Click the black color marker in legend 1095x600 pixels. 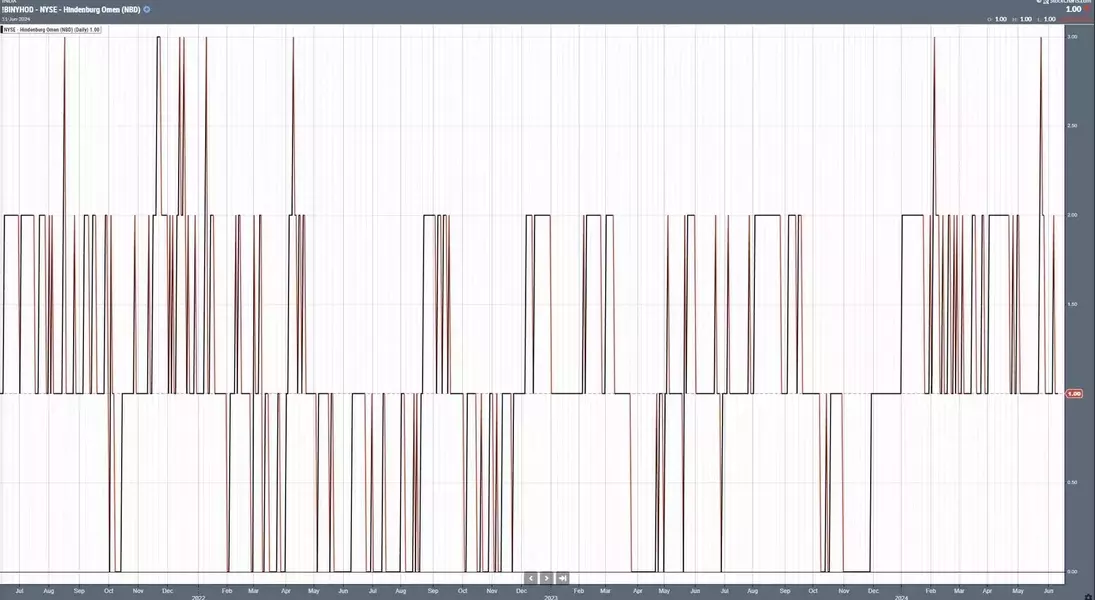click(1, 30)
